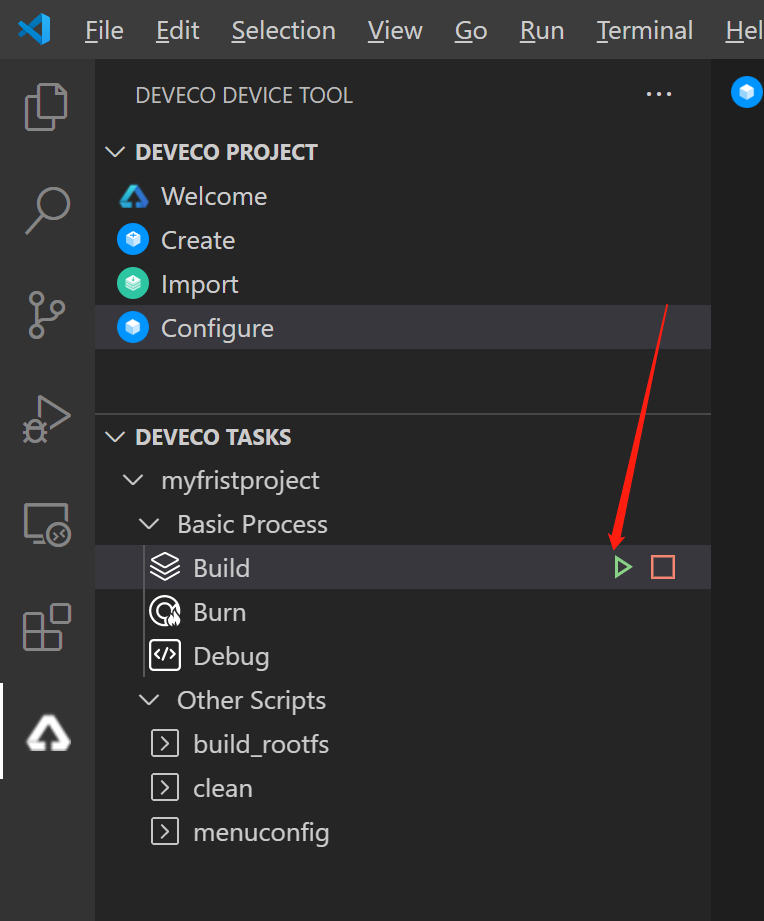Collapse the Other Scripts group
The image size is (764, 921).
(x=148, y=701)
